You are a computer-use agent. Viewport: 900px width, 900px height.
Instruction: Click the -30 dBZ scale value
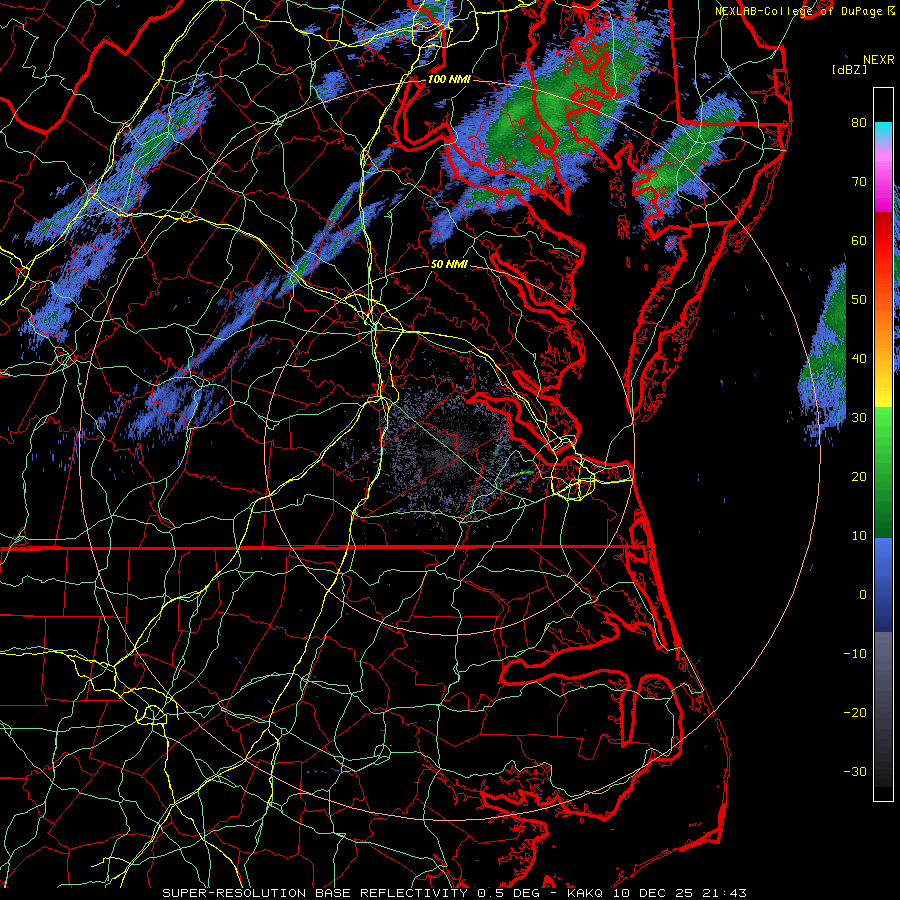(x=855, y=771)
